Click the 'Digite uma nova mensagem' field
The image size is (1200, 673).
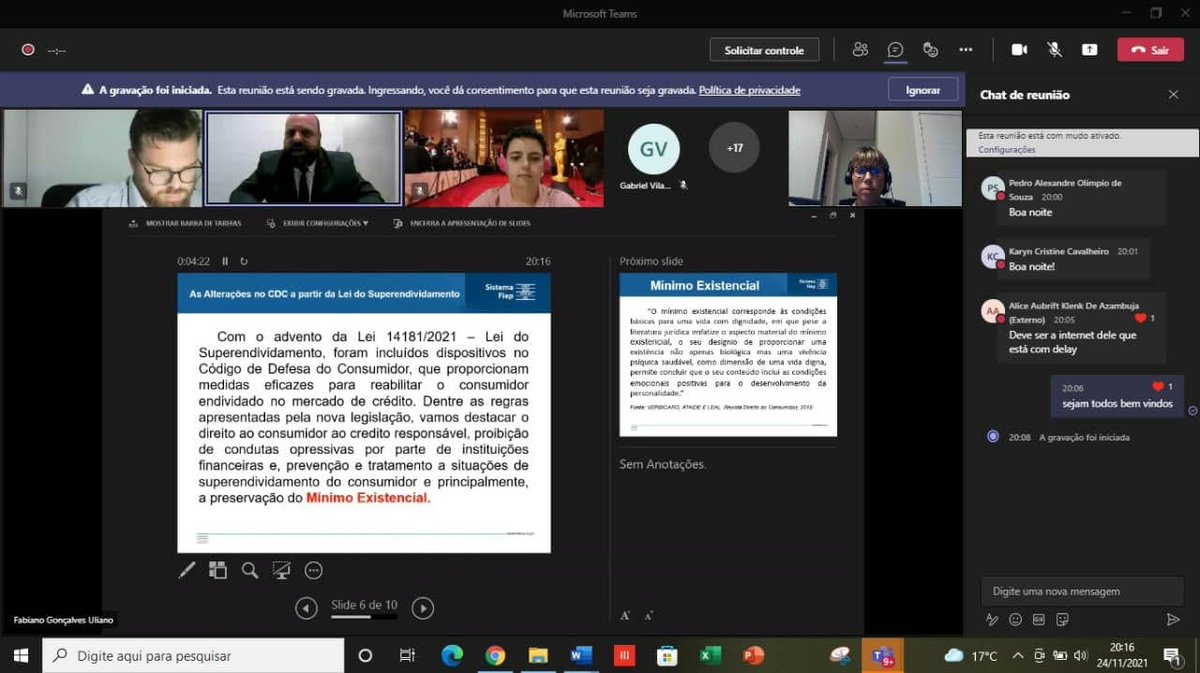(x=1082, y=591)
